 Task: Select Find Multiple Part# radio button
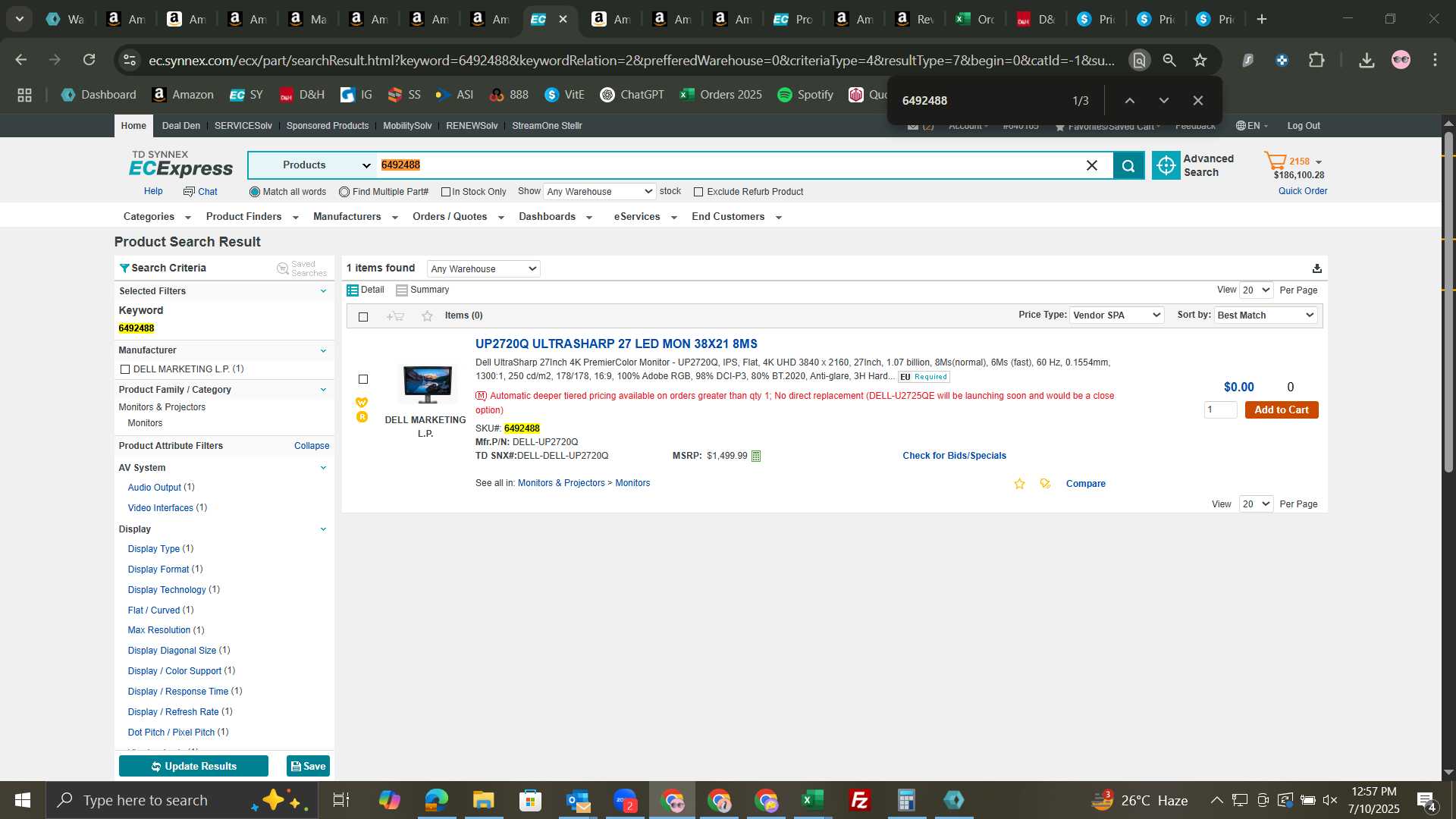[x=344, y=193]
